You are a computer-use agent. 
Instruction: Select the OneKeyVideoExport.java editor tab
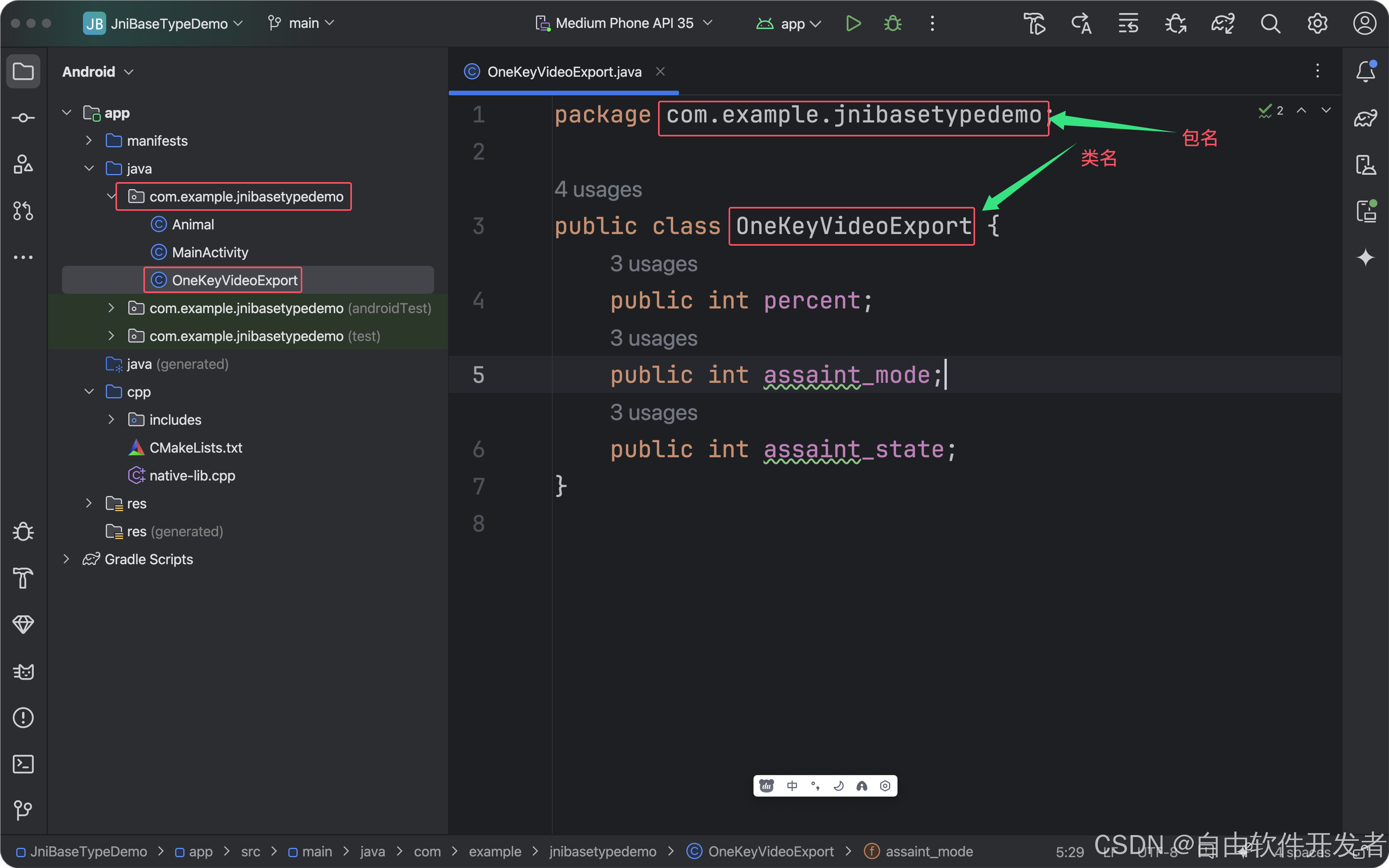point(563,71)
